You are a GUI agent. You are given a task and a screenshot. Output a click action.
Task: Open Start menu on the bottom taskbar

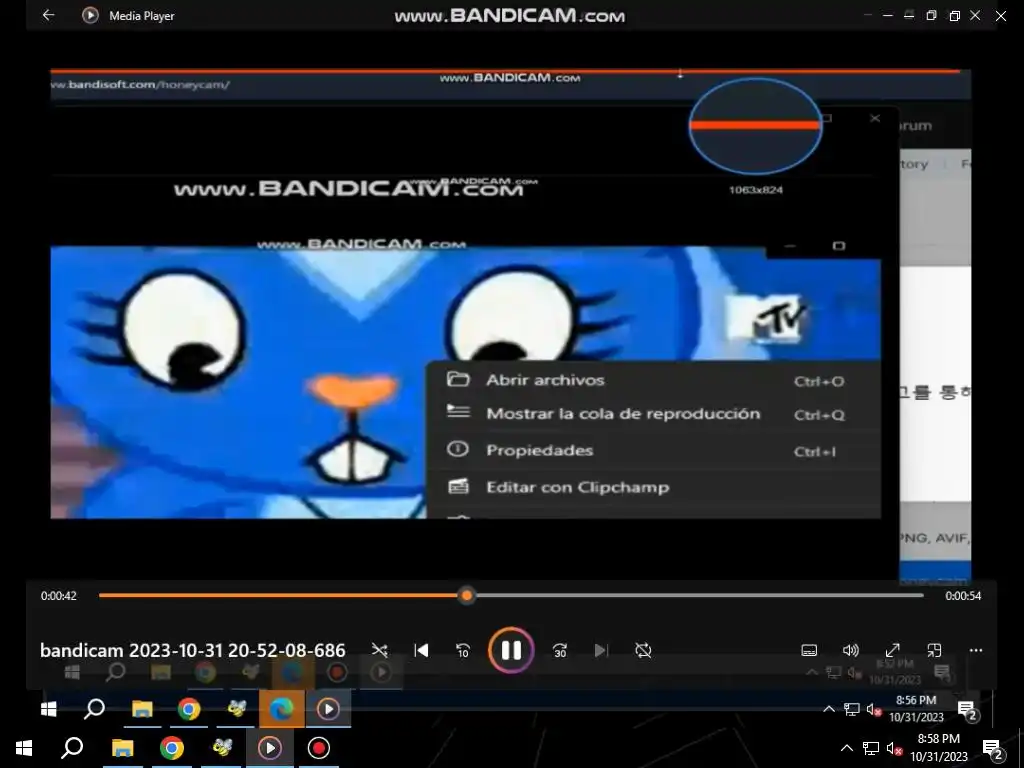click(24, 748)
